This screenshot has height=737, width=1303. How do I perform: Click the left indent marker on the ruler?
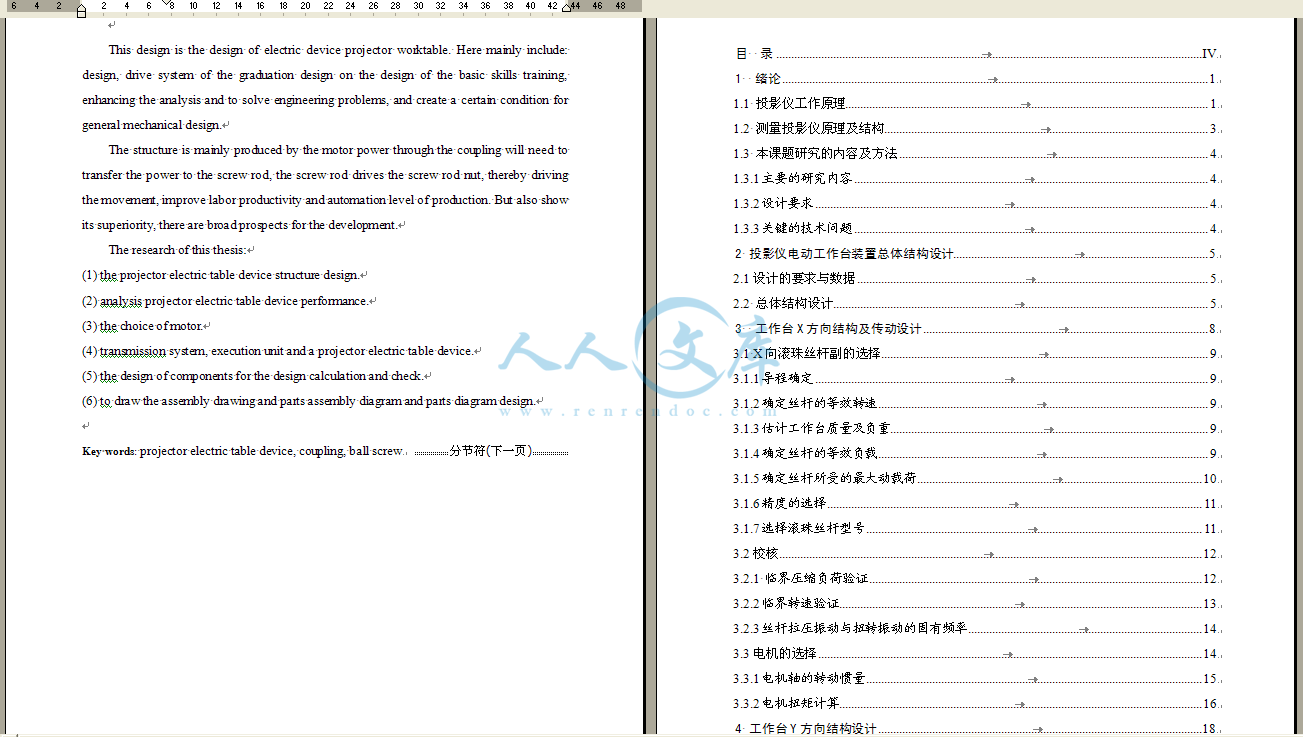pos(81,13)
